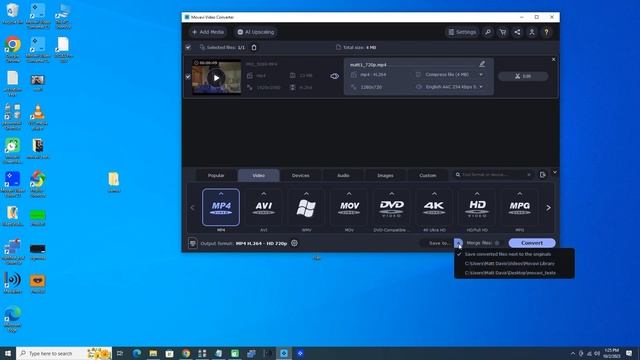
Task: Expand the MP4 preset options arrow
Action: click(221, 193)
